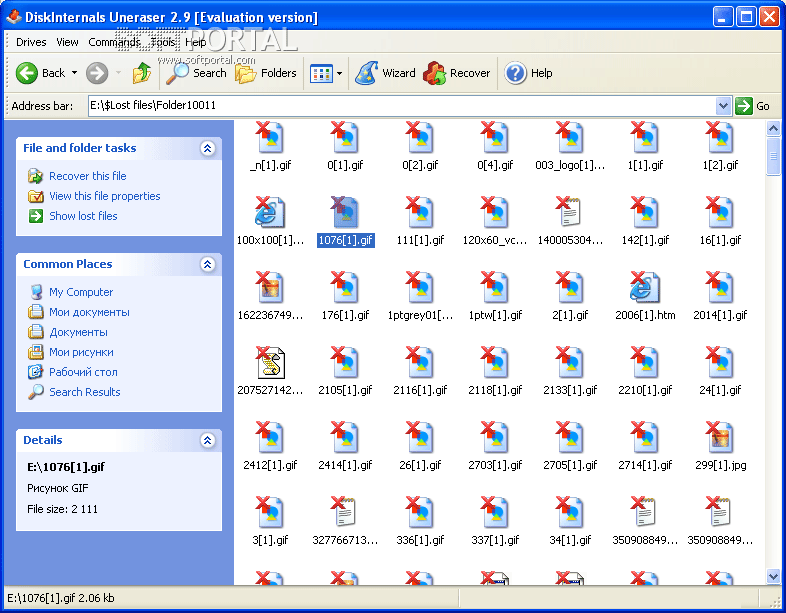Toggle the Folders pane button

pyautogui.click(x=266, y=73)
